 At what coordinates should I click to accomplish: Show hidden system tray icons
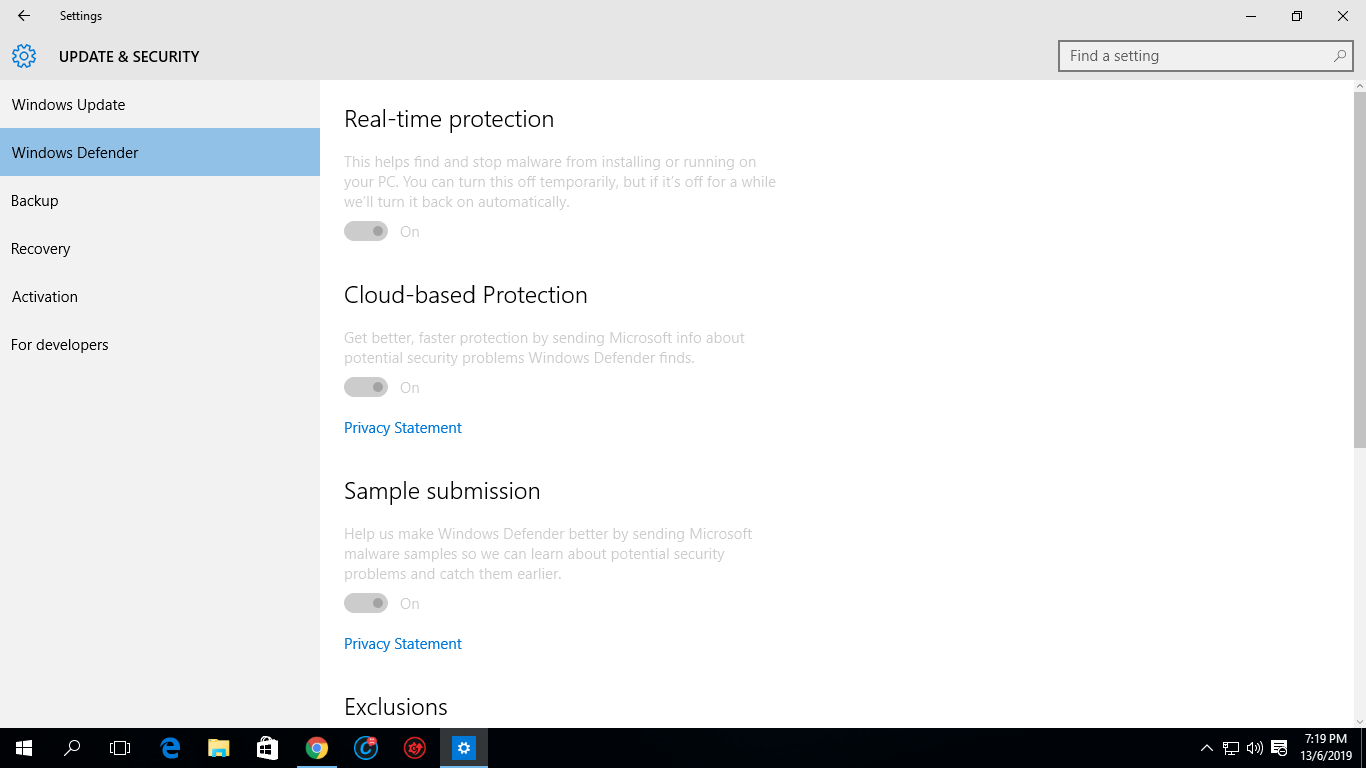click(1206, 748)
